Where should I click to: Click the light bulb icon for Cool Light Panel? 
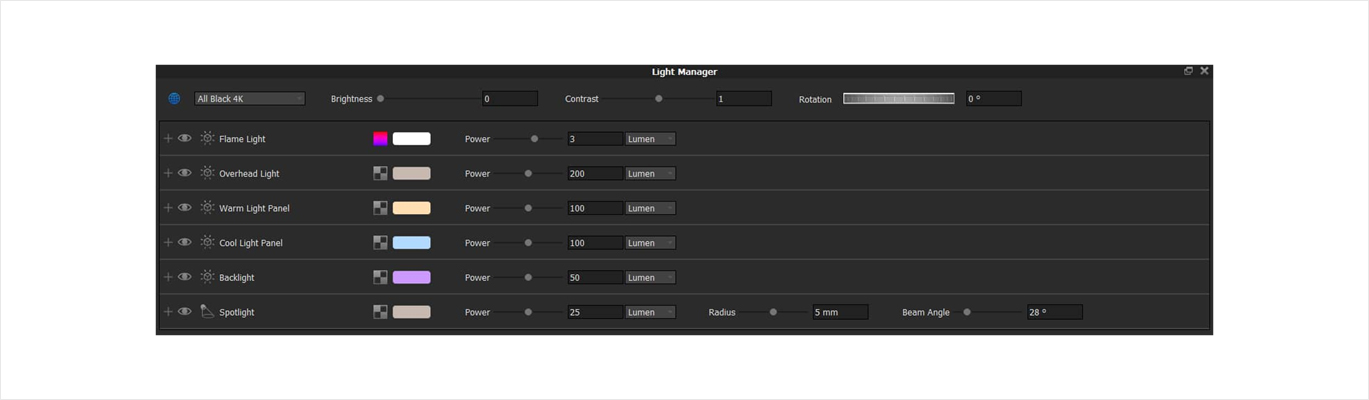[207, 242]
